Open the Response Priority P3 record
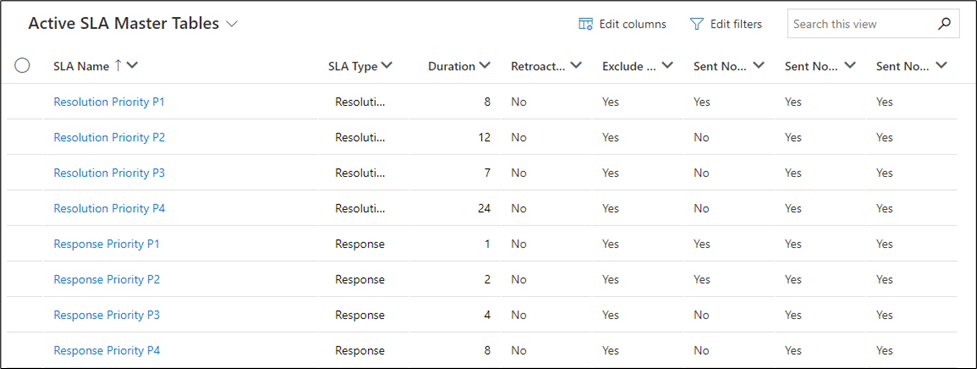The width and height of the screenshot is (977, 369). pyautogui.click(x=107, y=315)
